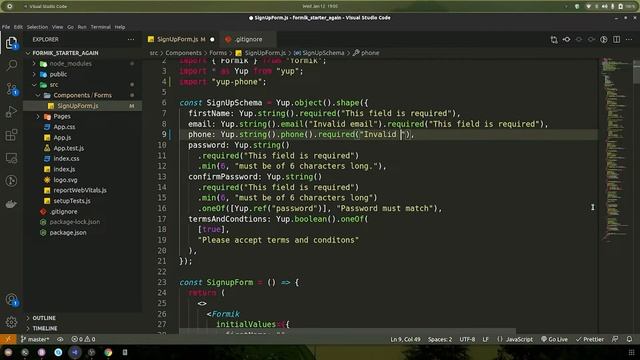Open the Search view in activity bar
Screen dimensions: 640x360
(11, 65)
